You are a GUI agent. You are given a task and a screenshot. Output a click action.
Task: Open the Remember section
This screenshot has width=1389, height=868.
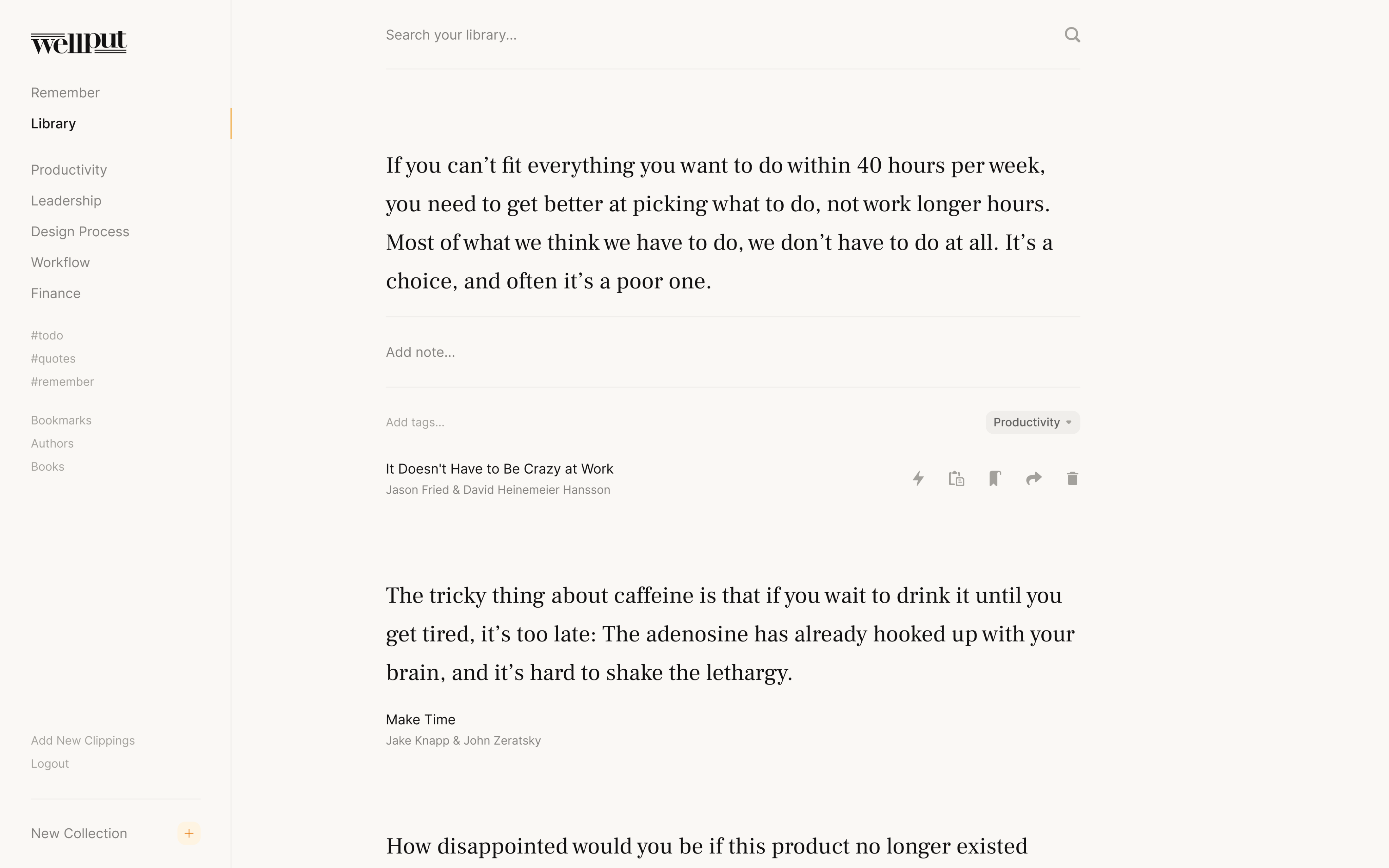(x=65, y=93)
